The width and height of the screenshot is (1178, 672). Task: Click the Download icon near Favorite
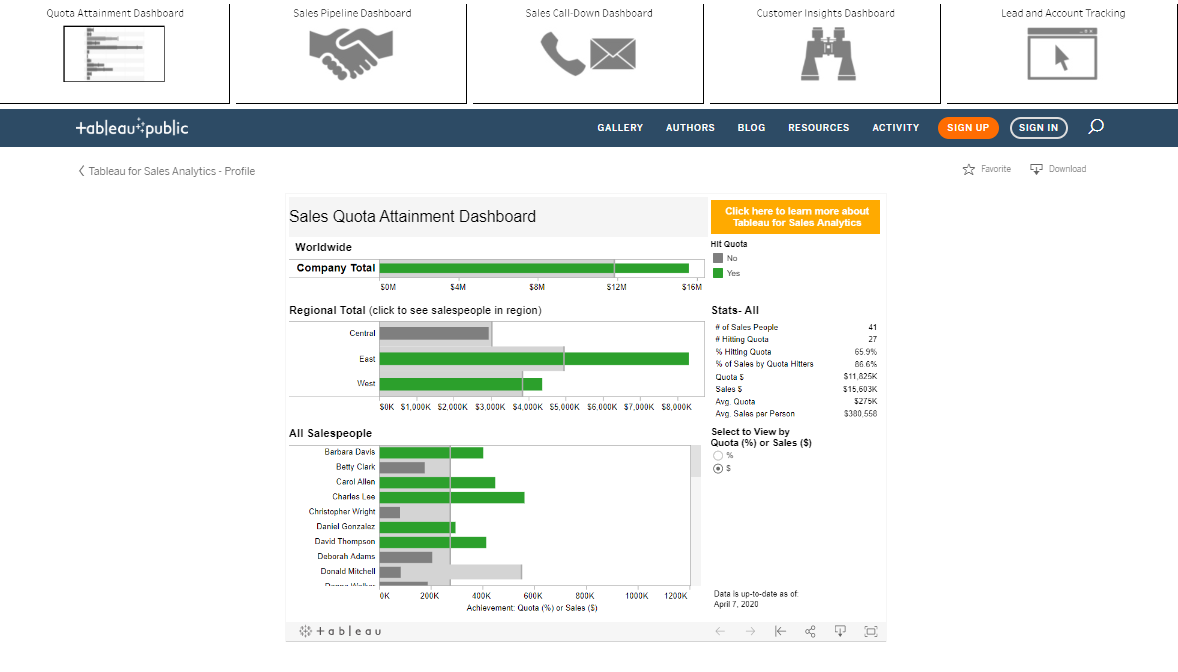point(1036,169)
